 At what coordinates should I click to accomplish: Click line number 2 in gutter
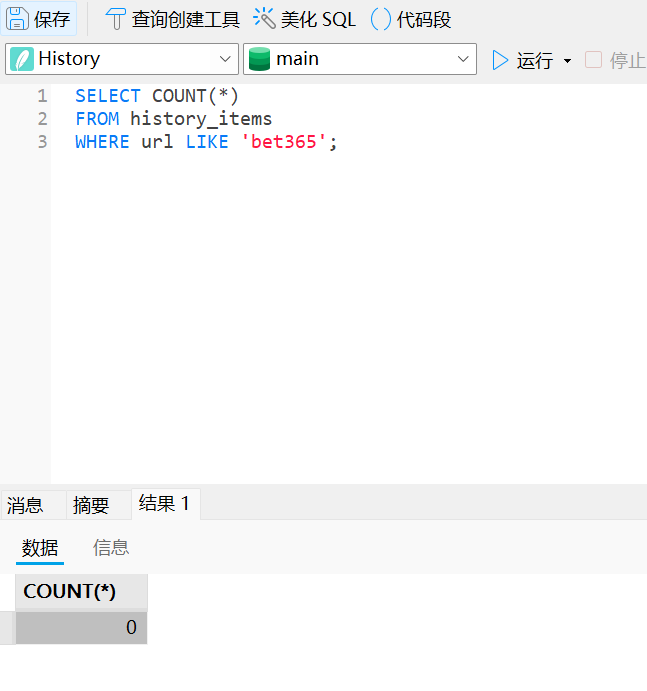[x=42, y=119]
